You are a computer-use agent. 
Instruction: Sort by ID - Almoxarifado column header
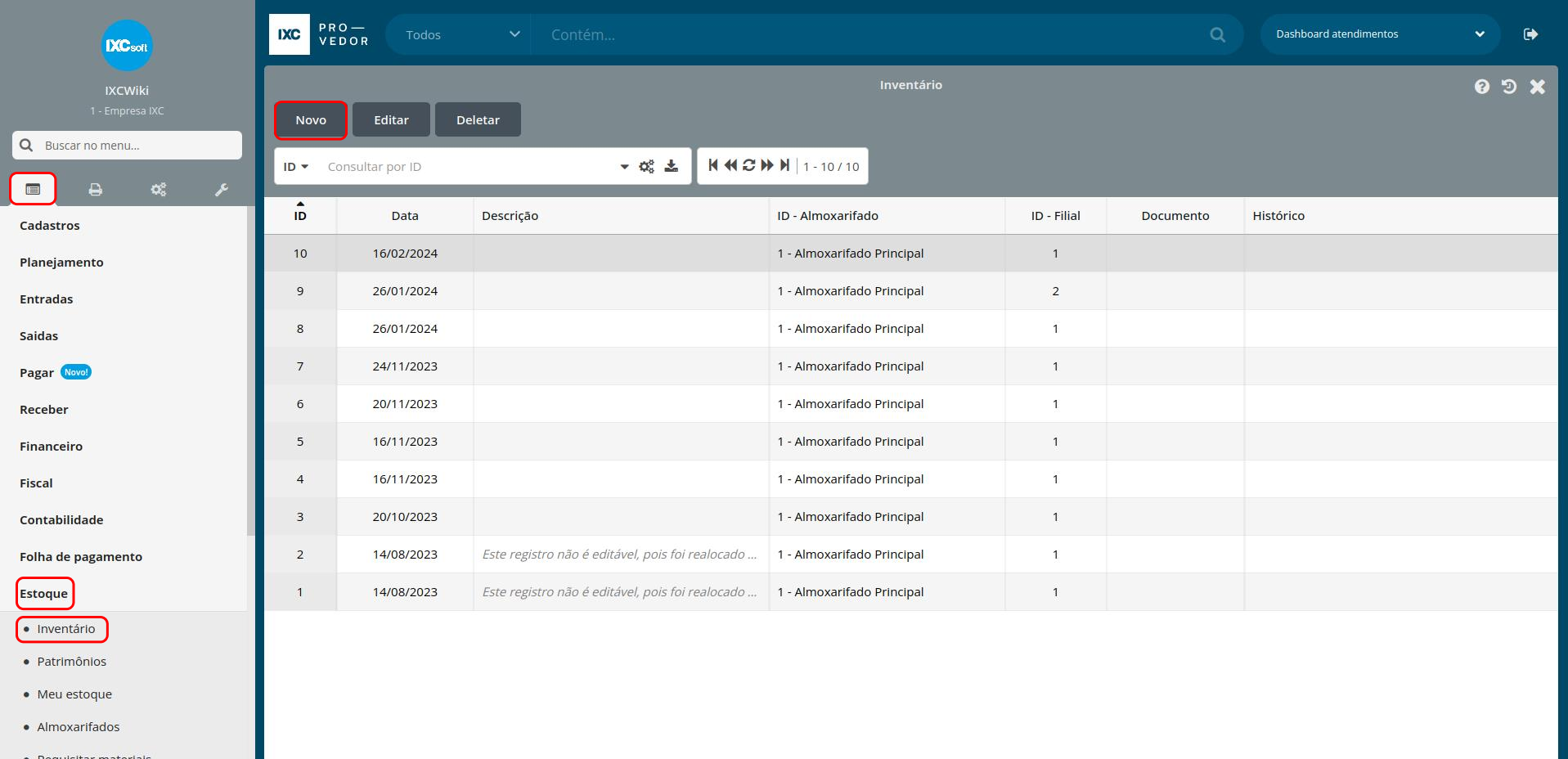[x=887, y=216]
